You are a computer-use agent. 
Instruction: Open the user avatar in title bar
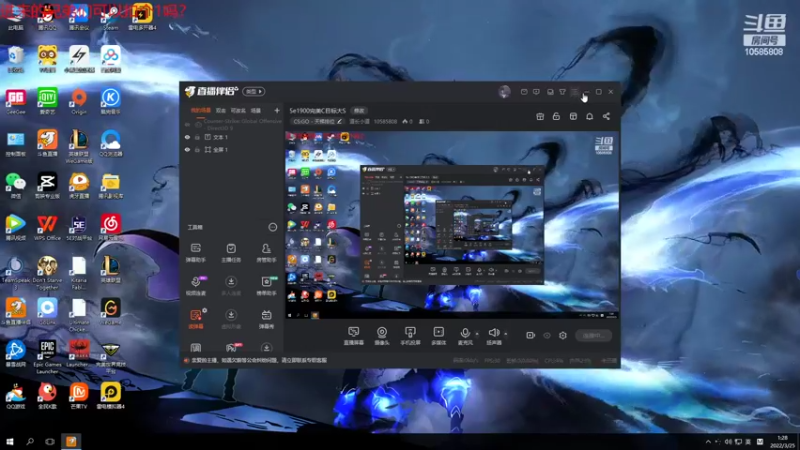(x=504, y=92)
